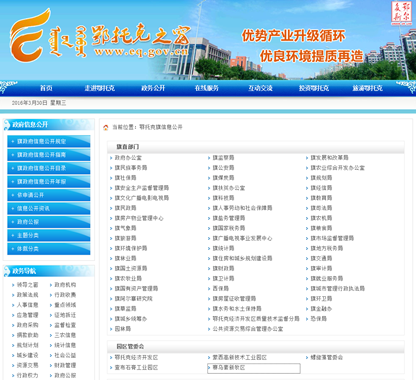Open the 旅游鄂托克 navigation item

click(x=368, y=88)
